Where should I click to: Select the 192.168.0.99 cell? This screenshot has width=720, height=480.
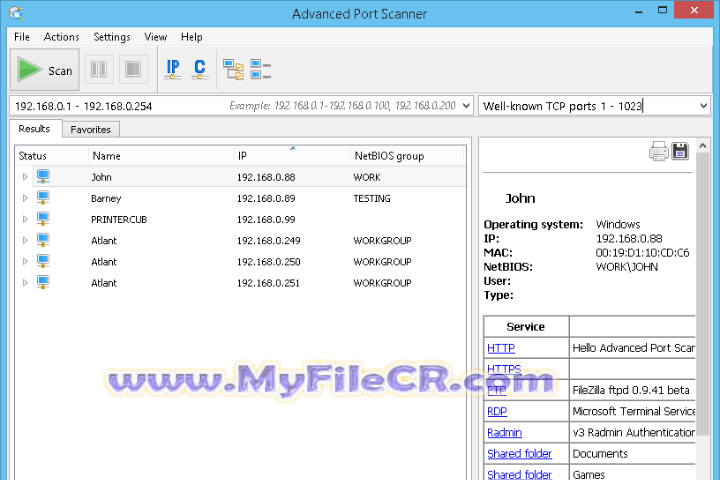tap(266, 220)
